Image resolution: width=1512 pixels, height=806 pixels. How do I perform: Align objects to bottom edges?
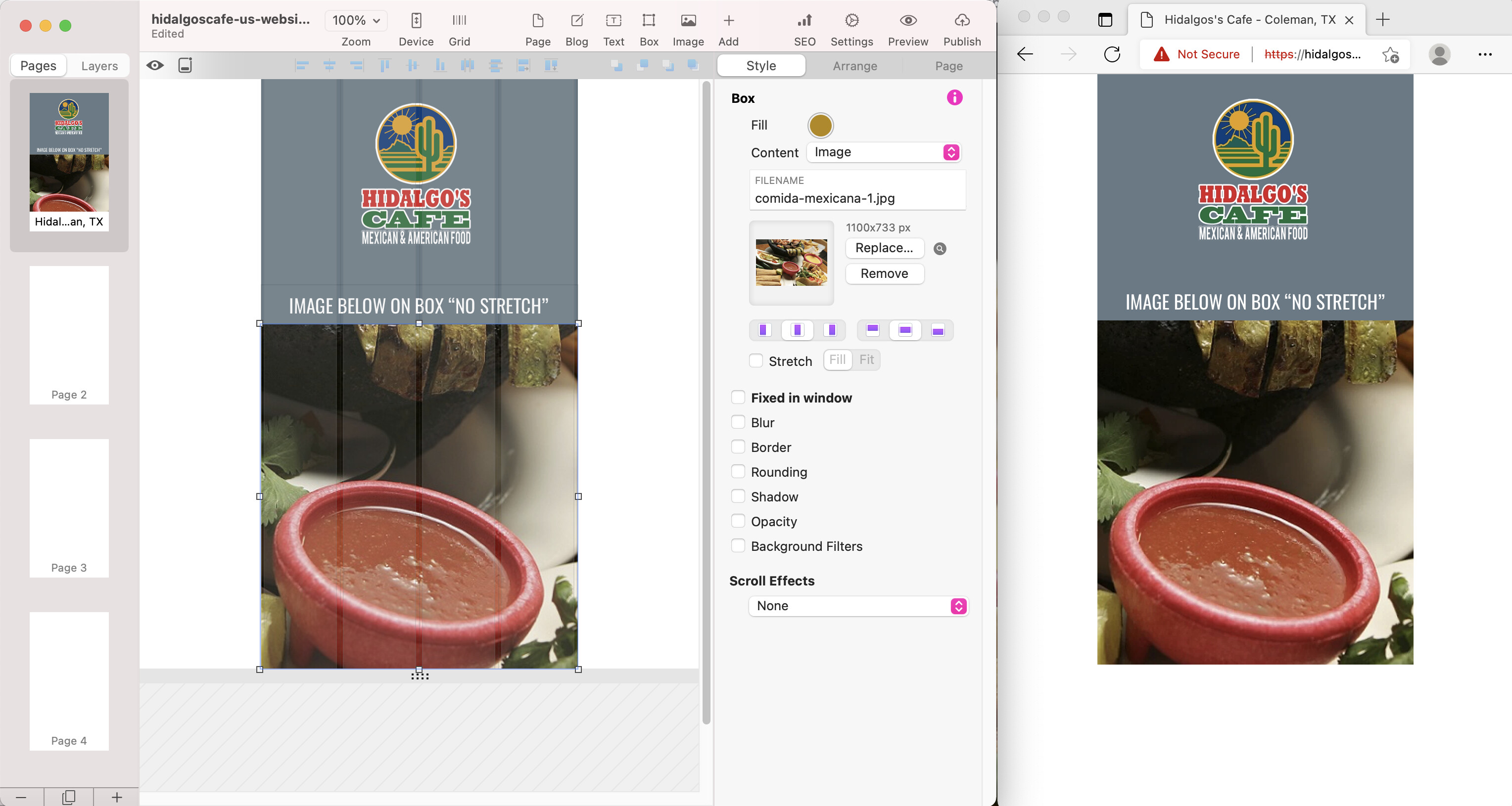click(440, 66)
